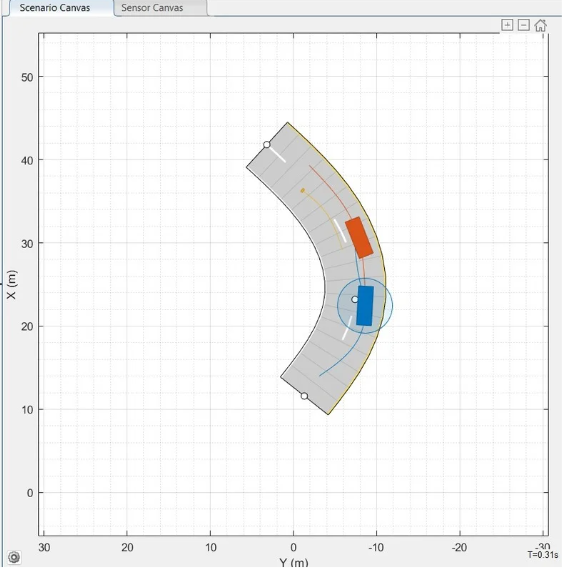Click the white lane marking beside the orange car
The image size is (564, 569).
(x=340, y=230)
